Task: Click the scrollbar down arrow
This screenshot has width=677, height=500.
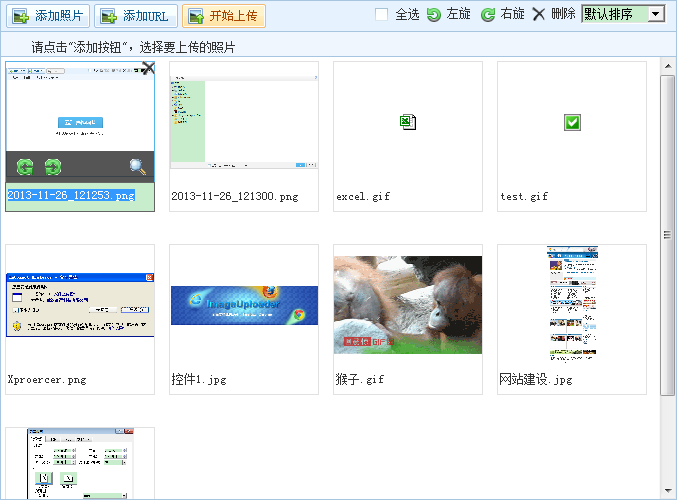Action: [668, 491]
